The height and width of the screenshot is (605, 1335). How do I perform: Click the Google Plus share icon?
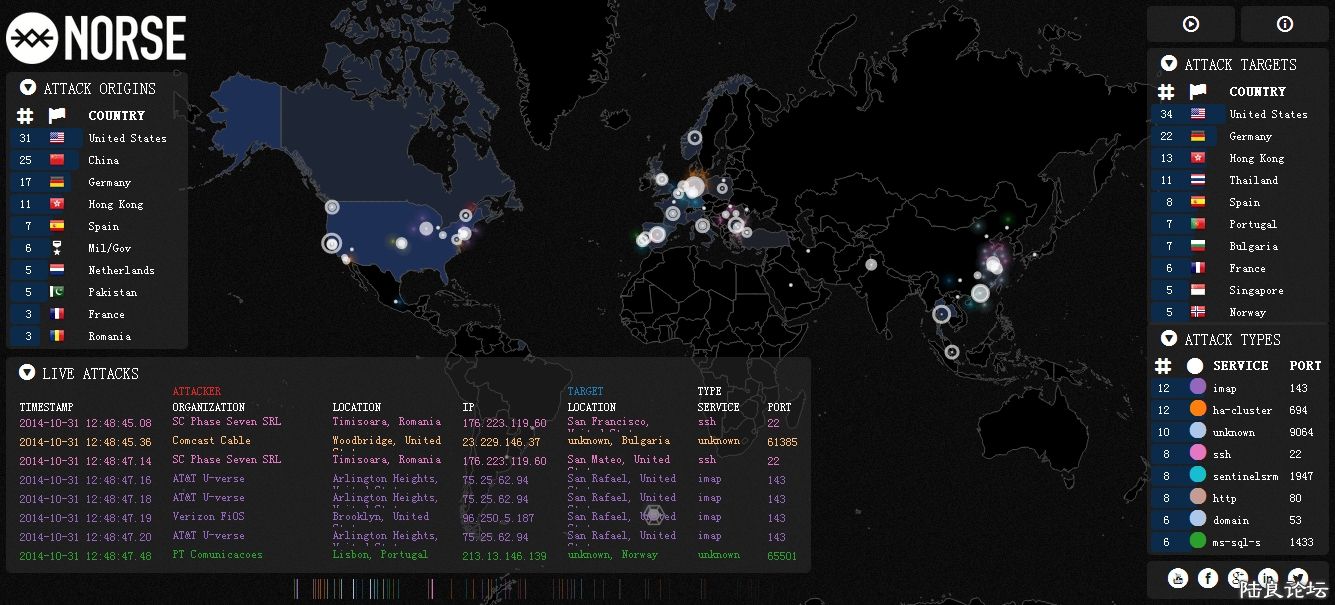click(x=1238, y=578)
